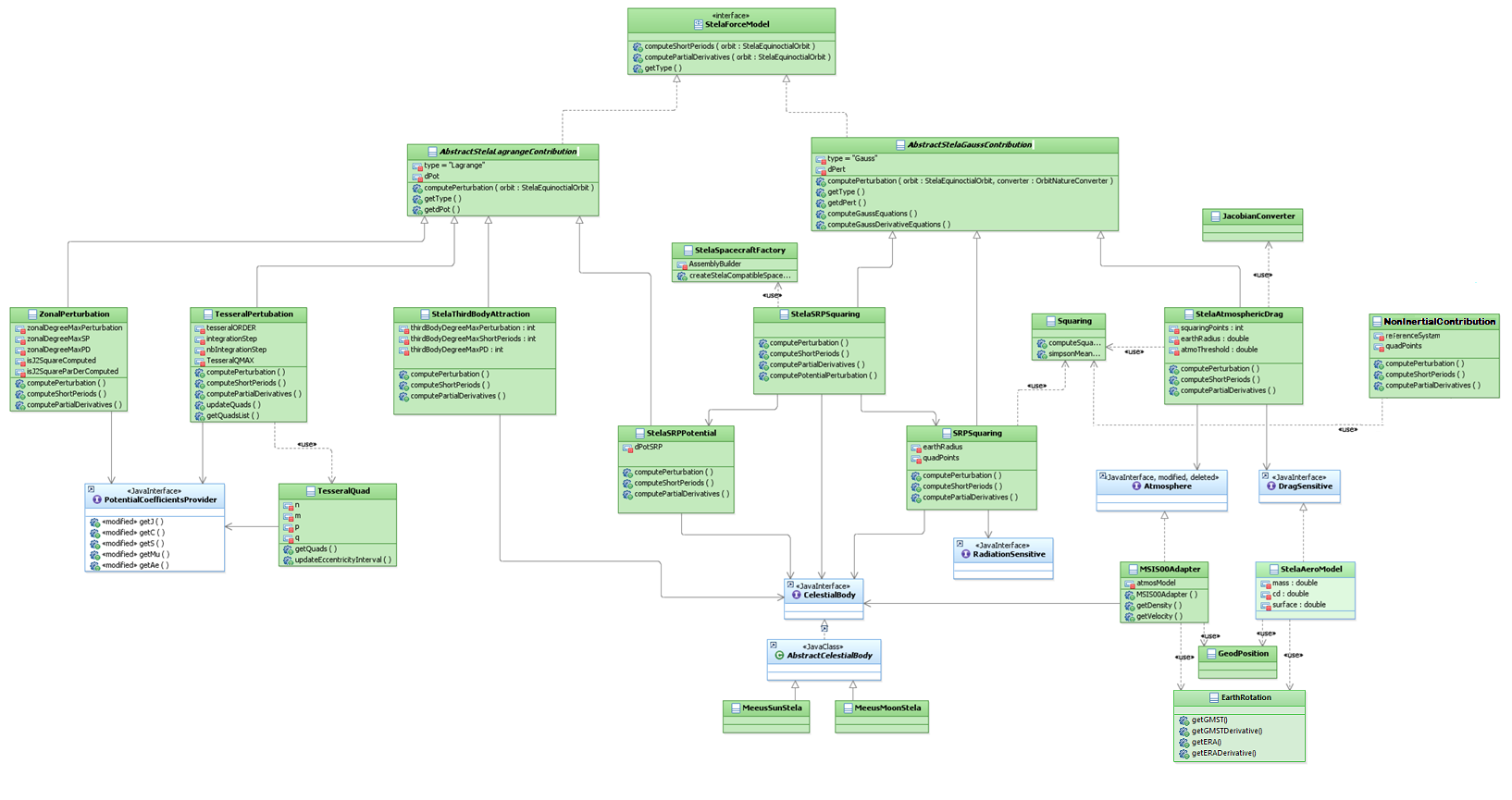Click the interface icon next to StelaForceModel

coord(698,25)
